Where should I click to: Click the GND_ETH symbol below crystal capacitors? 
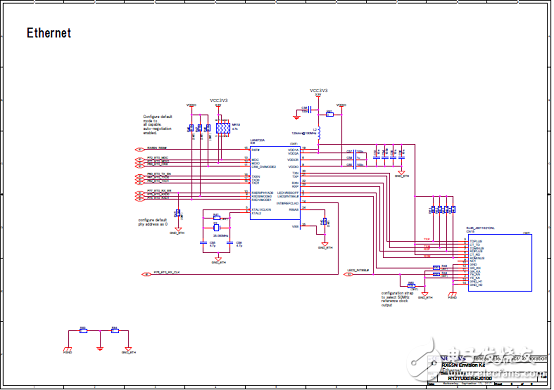218,260
